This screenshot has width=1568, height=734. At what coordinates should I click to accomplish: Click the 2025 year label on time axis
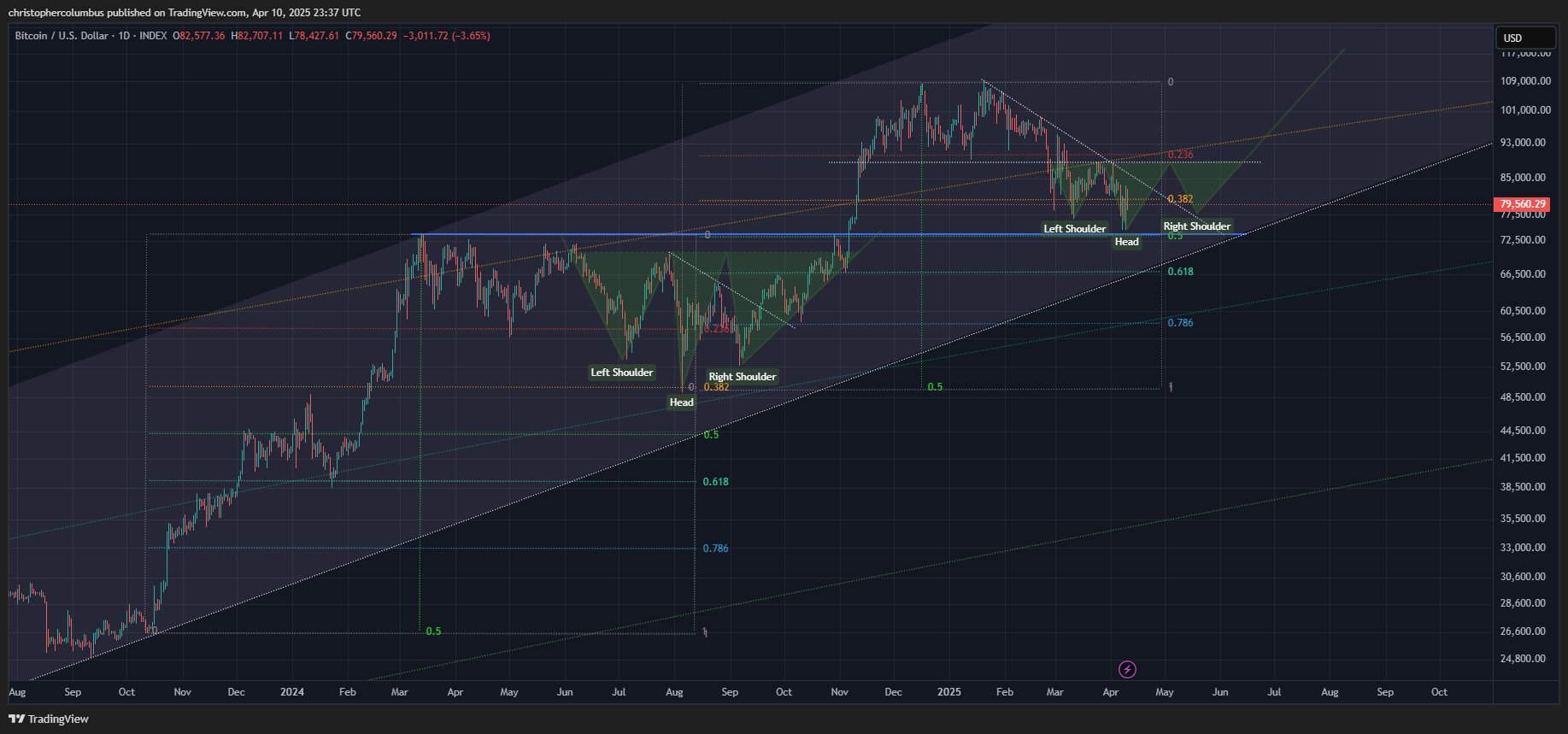950,692
